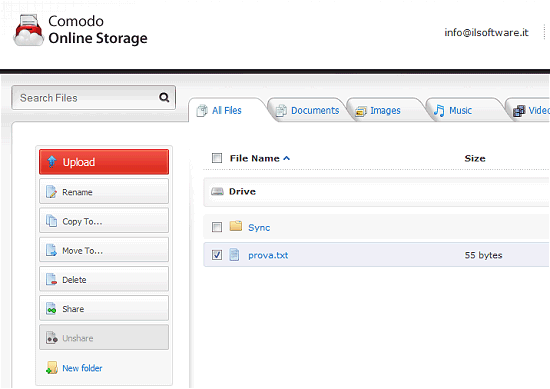Toggle the select-all checkbox beside File Name

coord(217,158)
